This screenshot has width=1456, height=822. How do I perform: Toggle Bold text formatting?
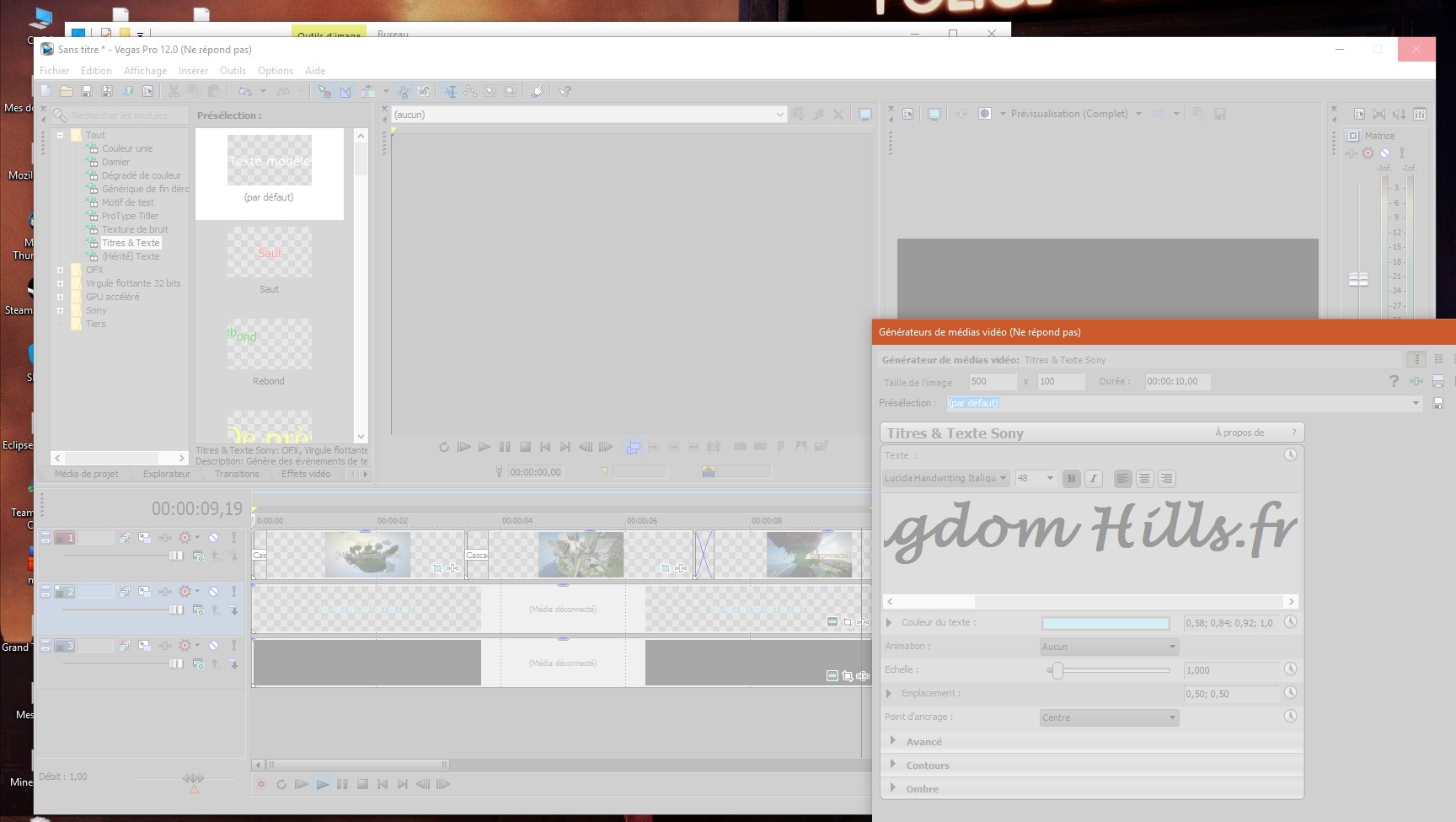pos(1071,478)
